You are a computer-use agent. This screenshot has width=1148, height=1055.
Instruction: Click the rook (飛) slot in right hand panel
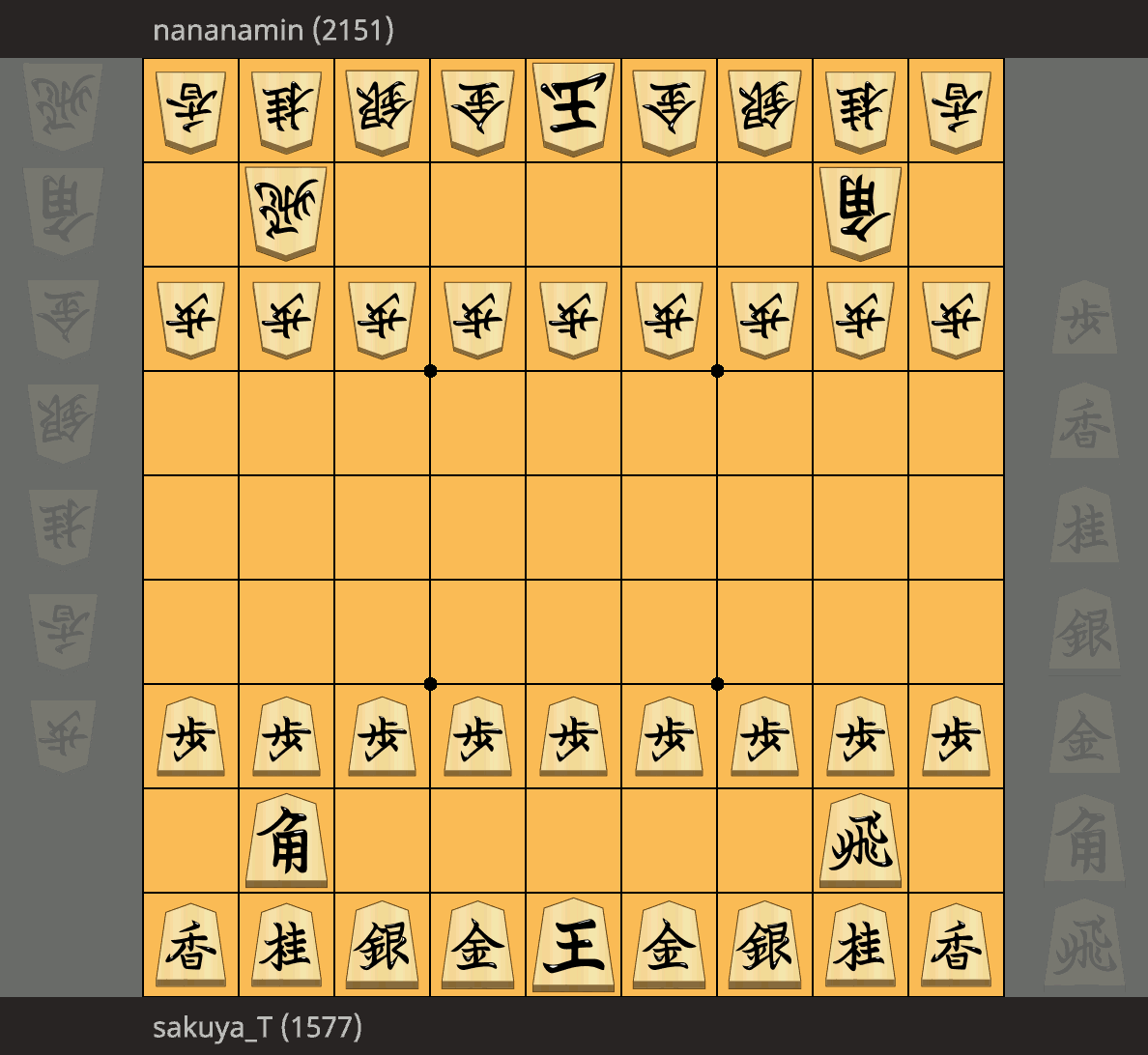point(1084,944)
